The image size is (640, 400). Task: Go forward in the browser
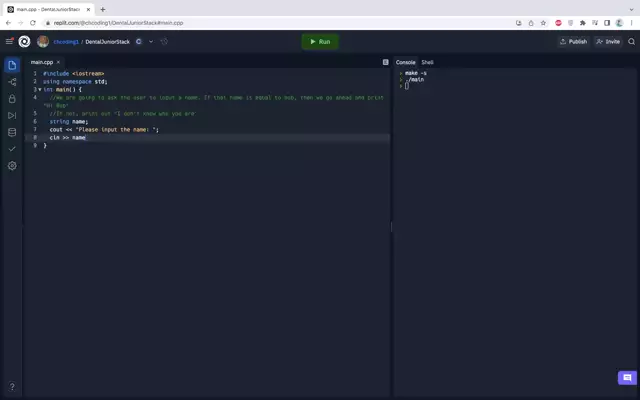(21, 23)
